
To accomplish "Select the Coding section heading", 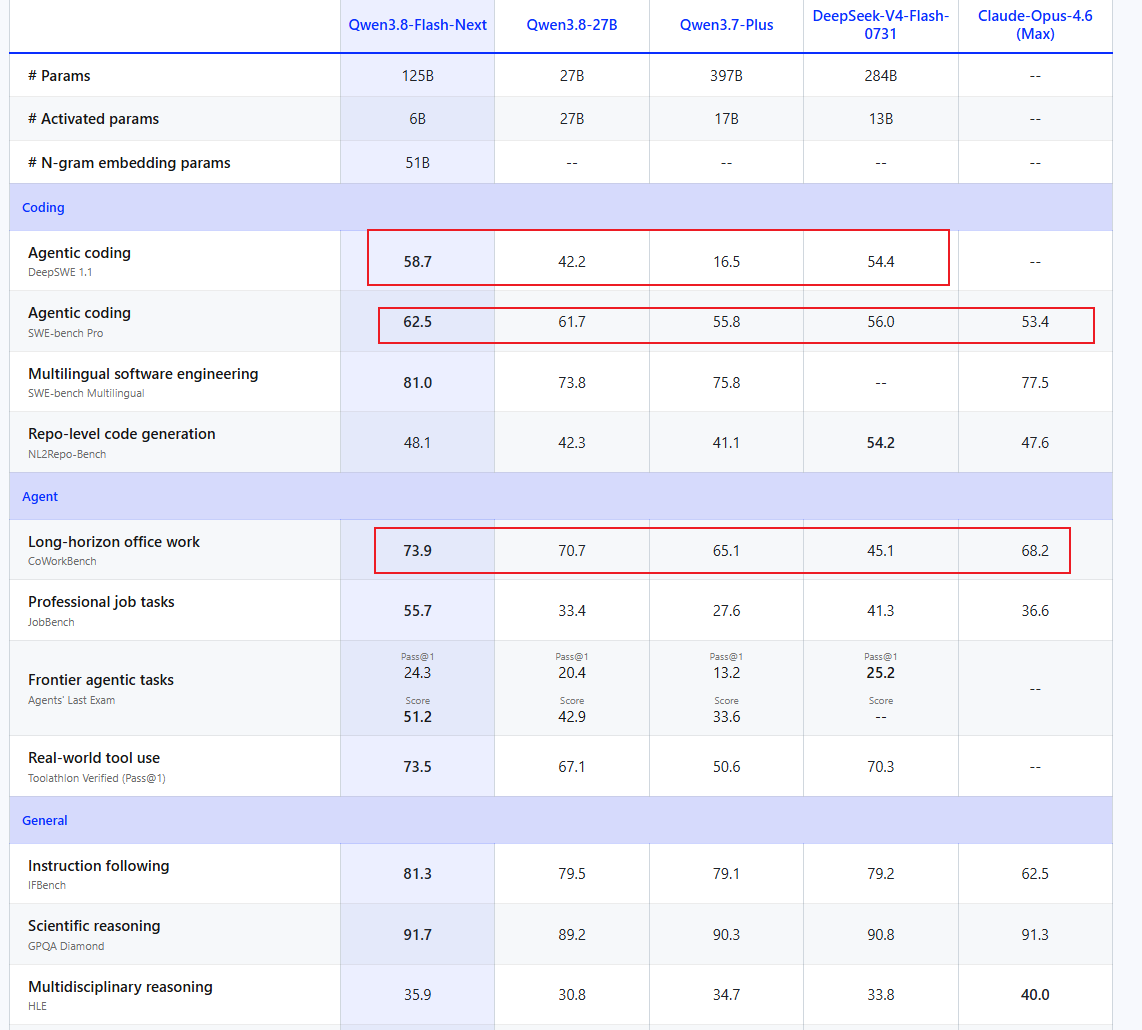I will [43, 208].
